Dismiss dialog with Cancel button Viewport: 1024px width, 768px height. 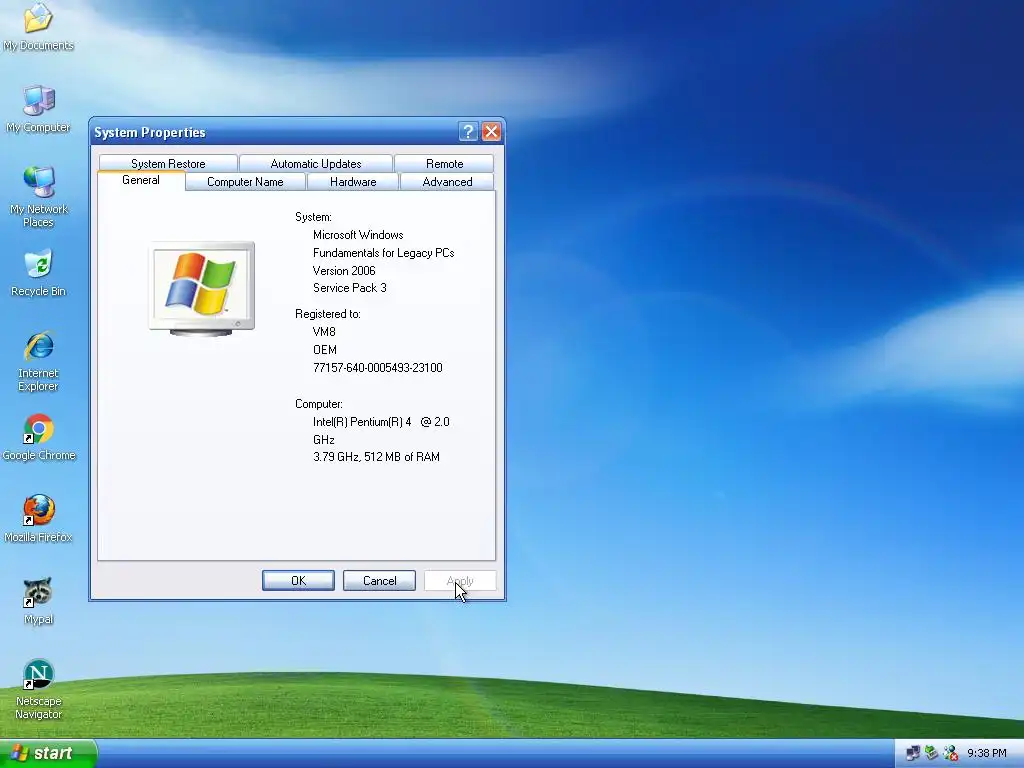(x=379, y=581)
